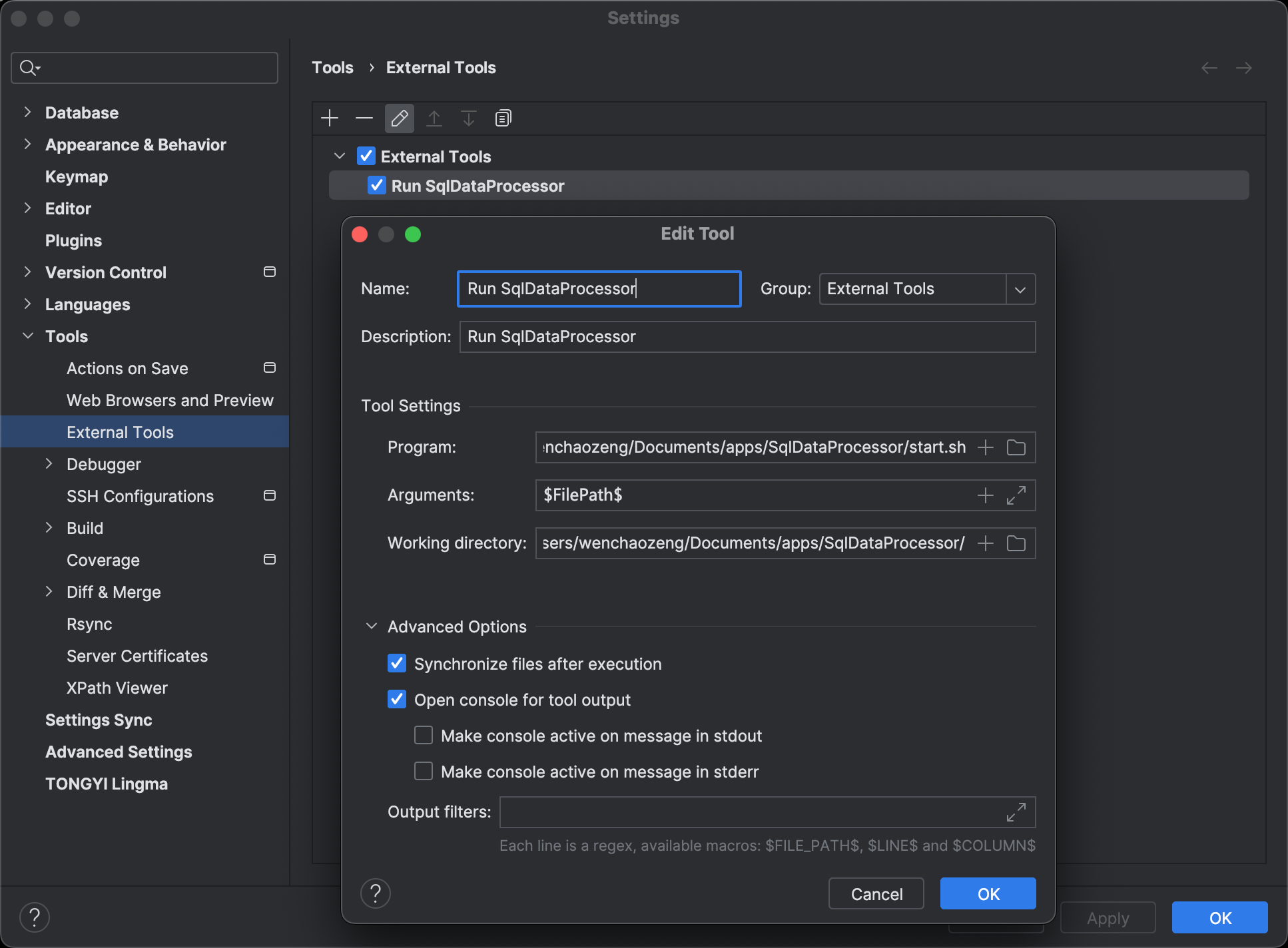Expand the Output filters field
This screenshot has width=1288, height=948.
point(1016,812)
